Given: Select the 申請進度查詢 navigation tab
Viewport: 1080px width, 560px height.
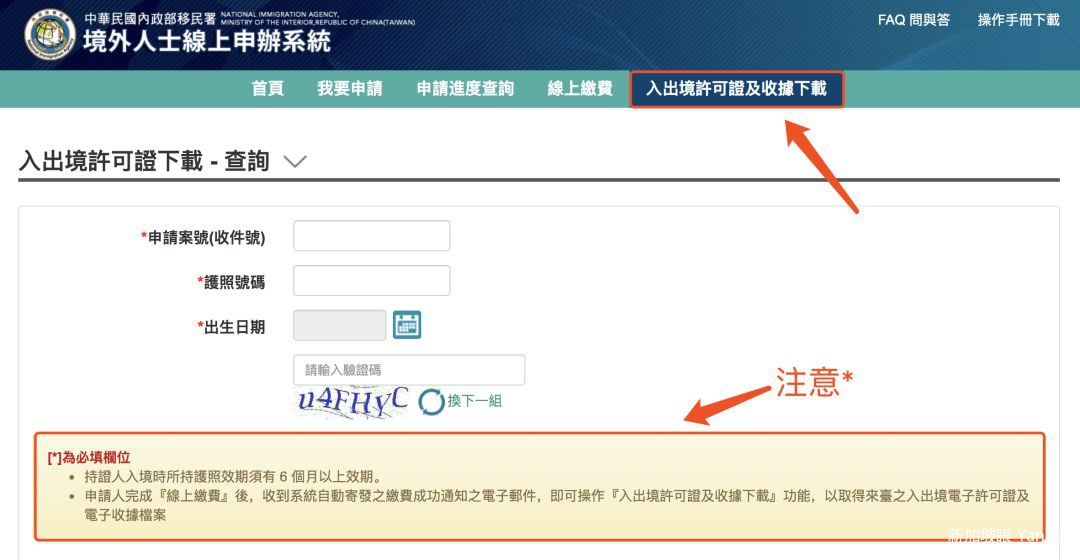Looking at the screenshot, I should tap(465, 89).
